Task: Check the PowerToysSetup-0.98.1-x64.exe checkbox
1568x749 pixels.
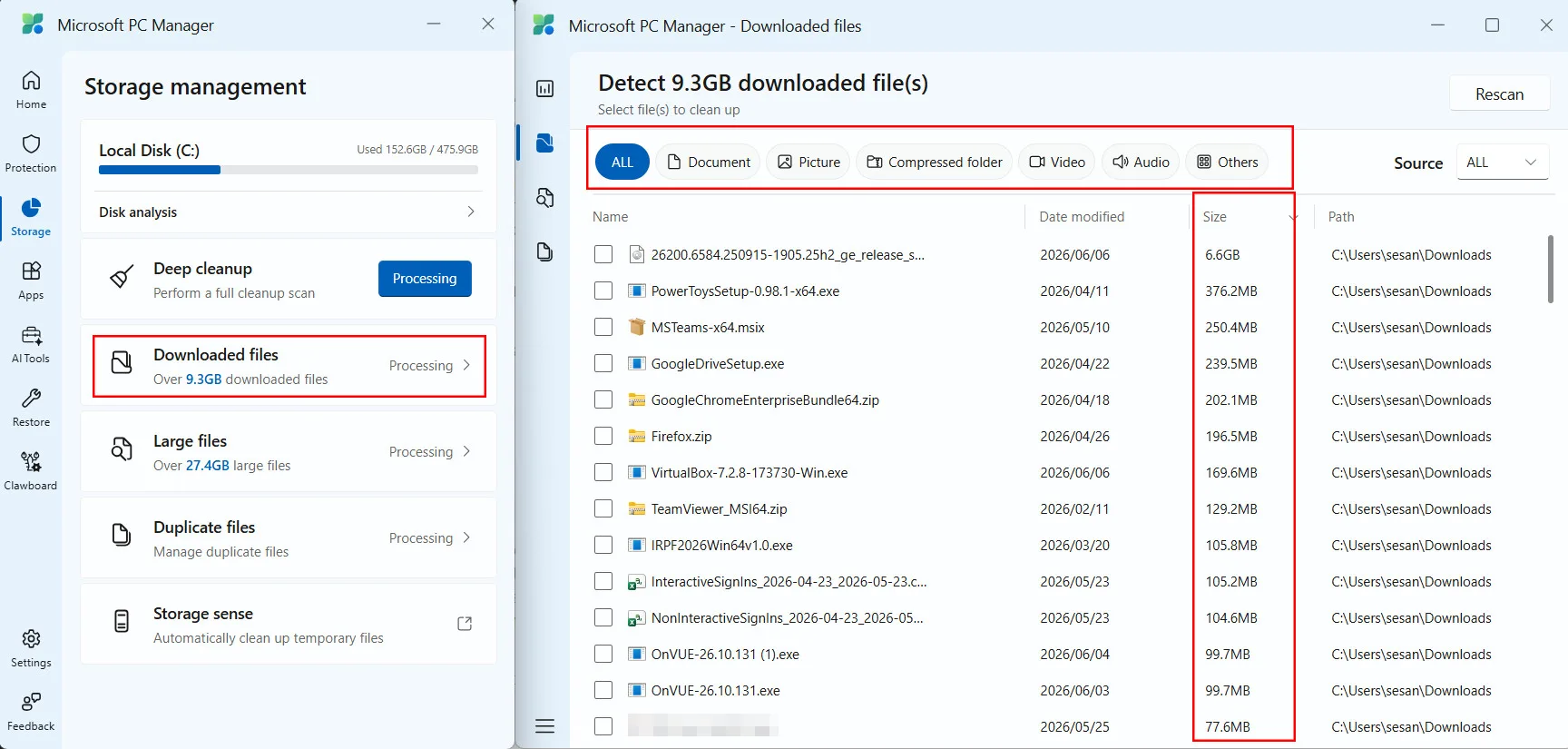Action: pos(603,291)
